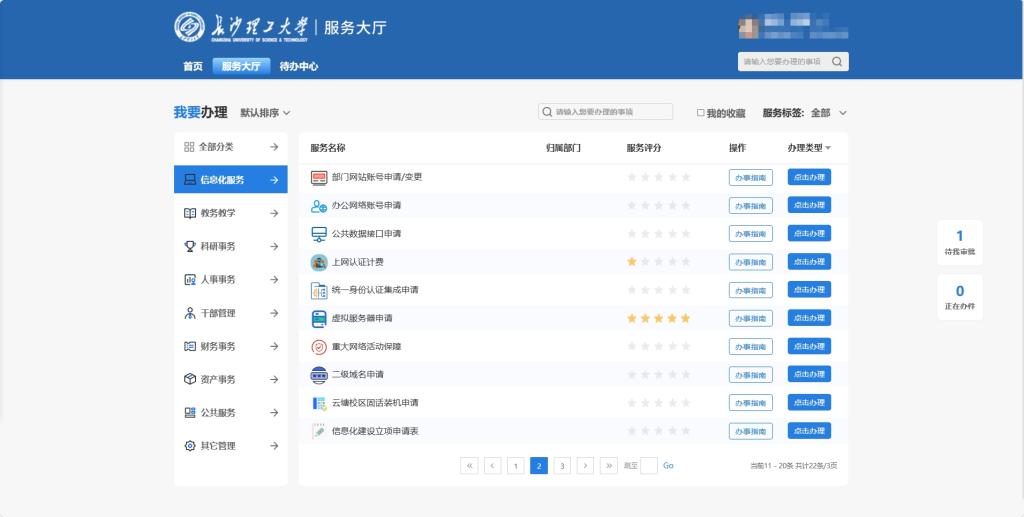Toggle the 我的收藏 checkbox

(x=701, y=113)
